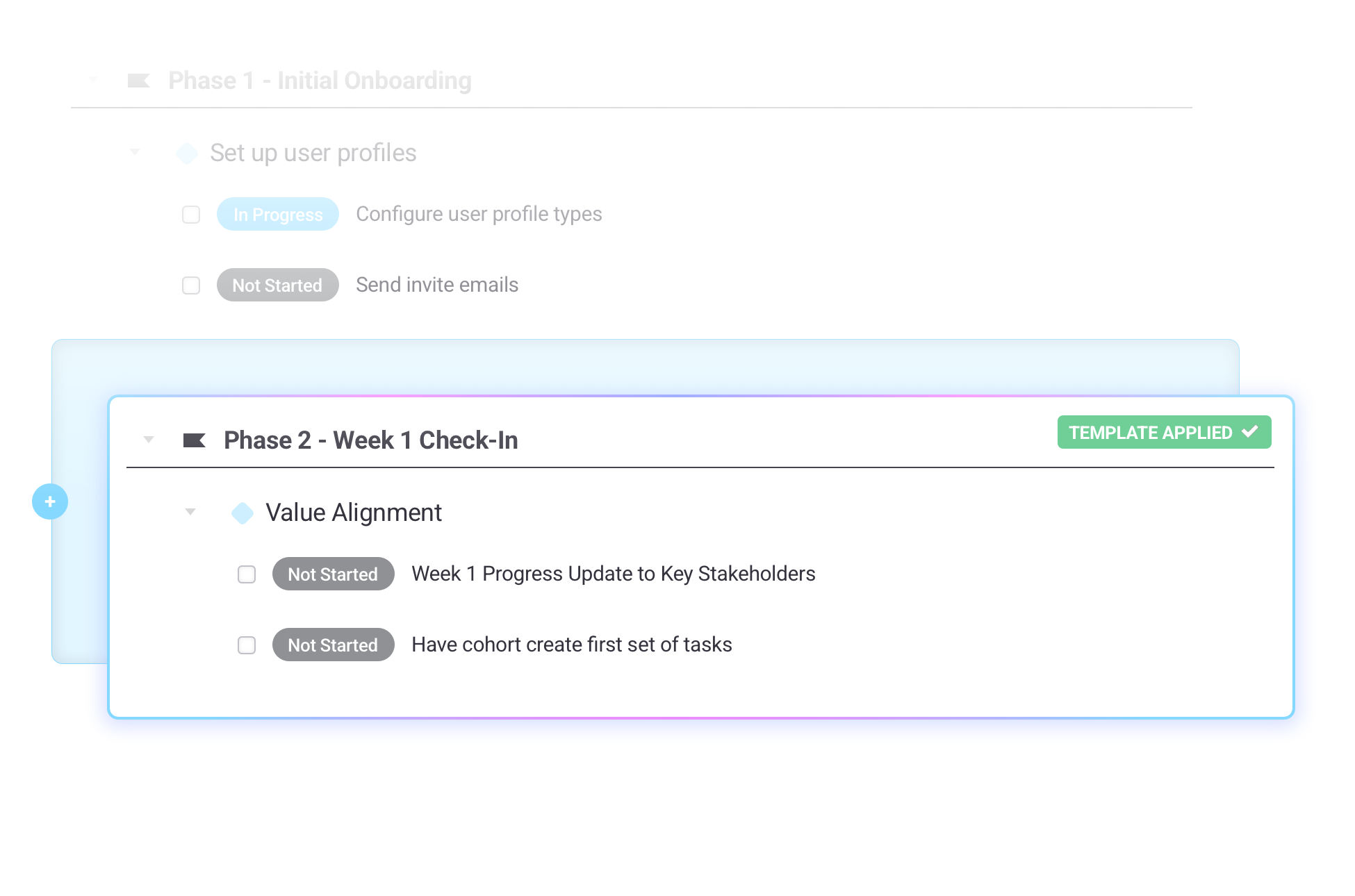Image resolution: width=1355 pixels, height=896 pixels.
Task: Click the blue plus add button
Action: pyautogui.click(x=50, y=501)
